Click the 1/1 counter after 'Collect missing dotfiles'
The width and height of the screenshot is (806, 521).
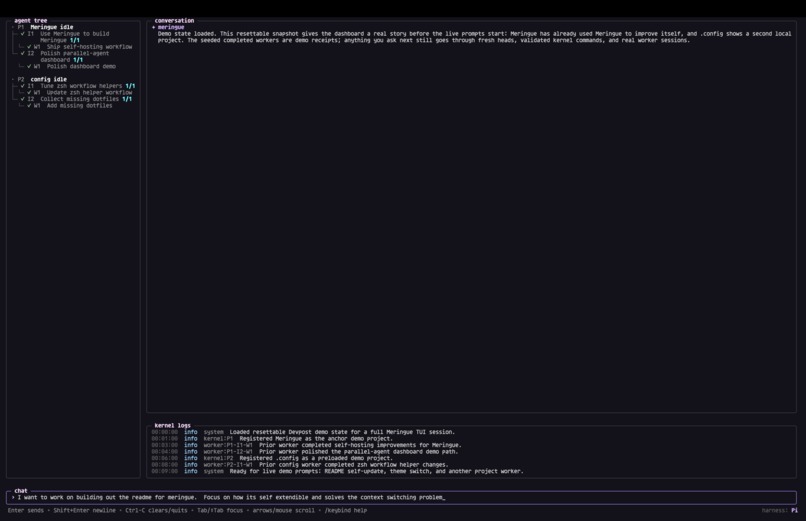pos(127,99)
